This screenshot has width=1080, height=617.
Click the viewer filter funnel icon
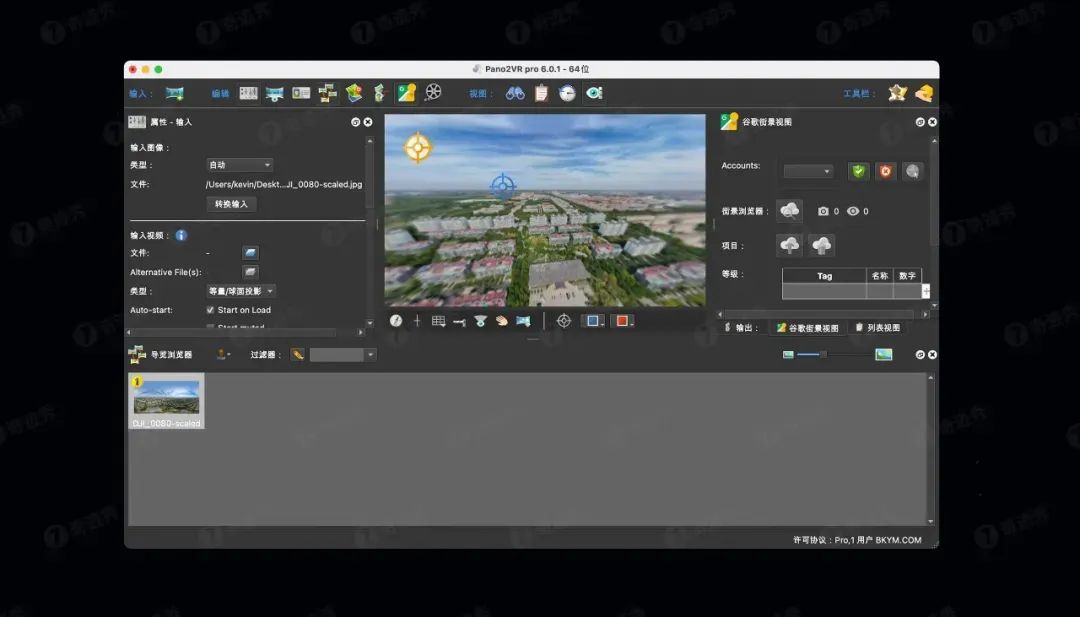tap(481, 321)
